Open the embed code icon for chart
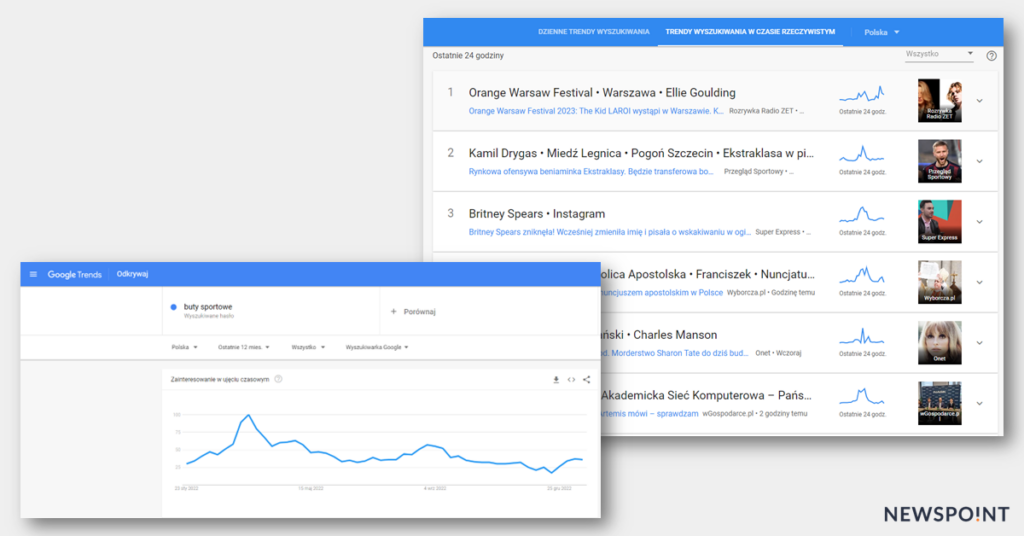1024x536 pixels. 571,380
